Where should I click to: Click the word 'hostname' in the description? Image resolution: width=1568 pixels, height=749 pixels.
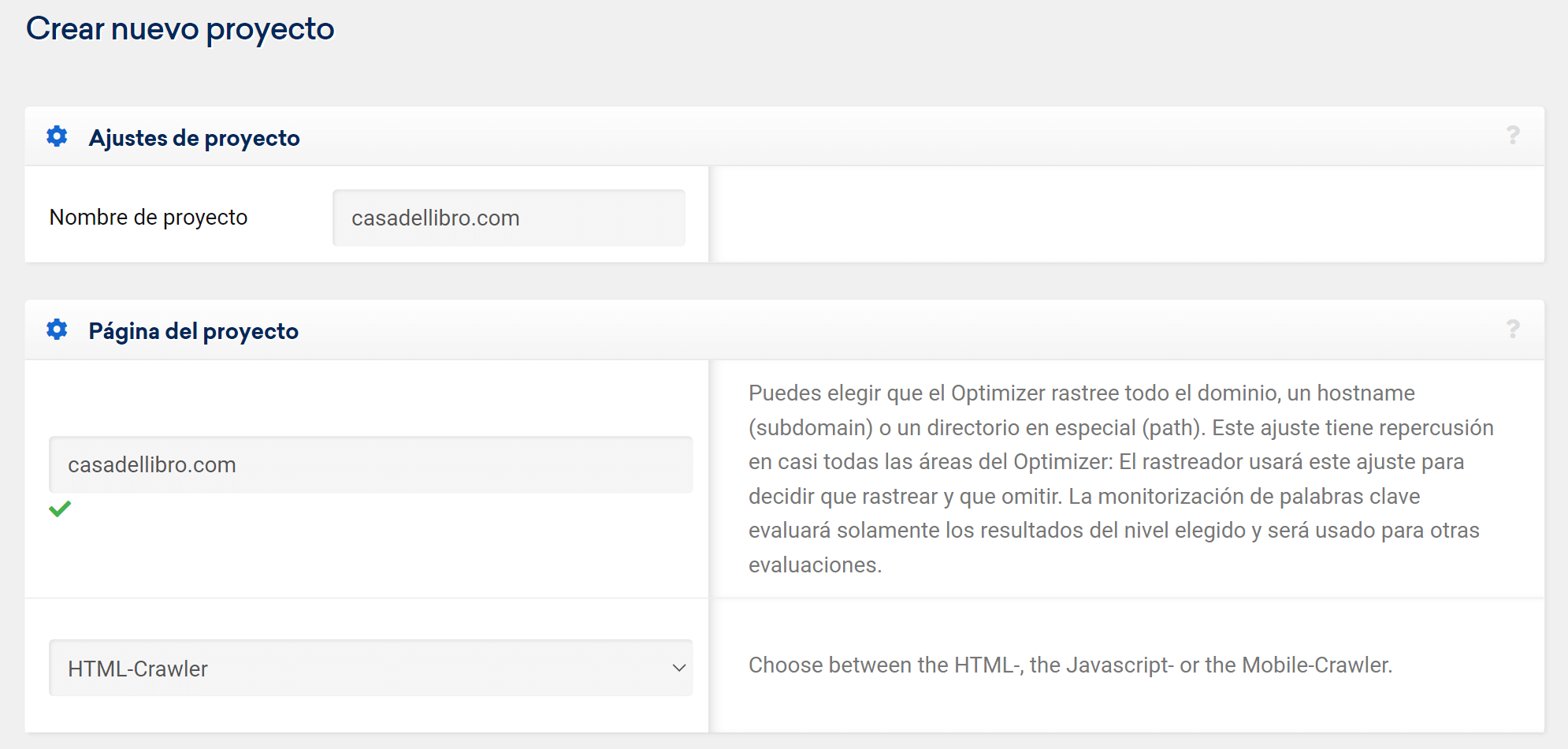[x=1365, y=393]
